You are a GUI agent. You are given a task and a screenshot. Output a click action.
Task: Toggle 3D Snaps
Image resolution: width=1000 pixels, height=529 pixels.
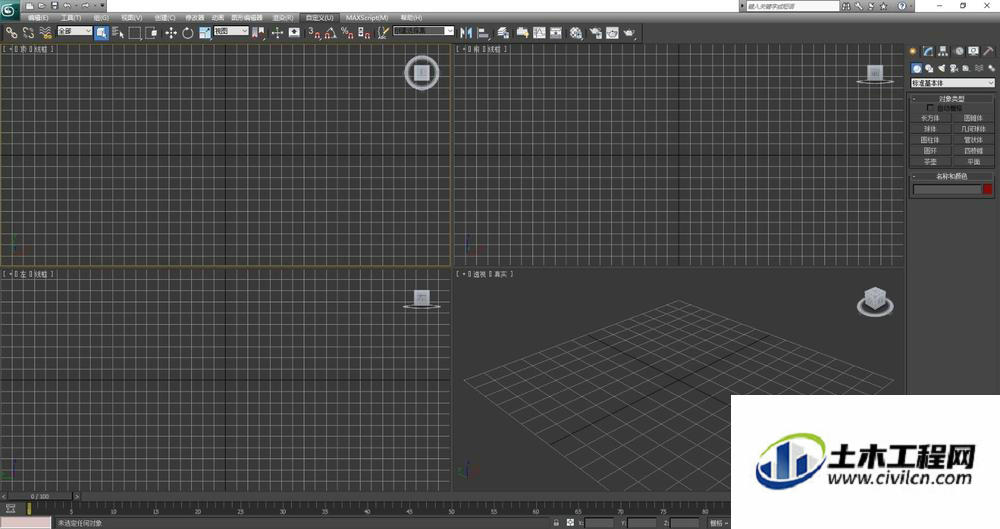[314, 33]
